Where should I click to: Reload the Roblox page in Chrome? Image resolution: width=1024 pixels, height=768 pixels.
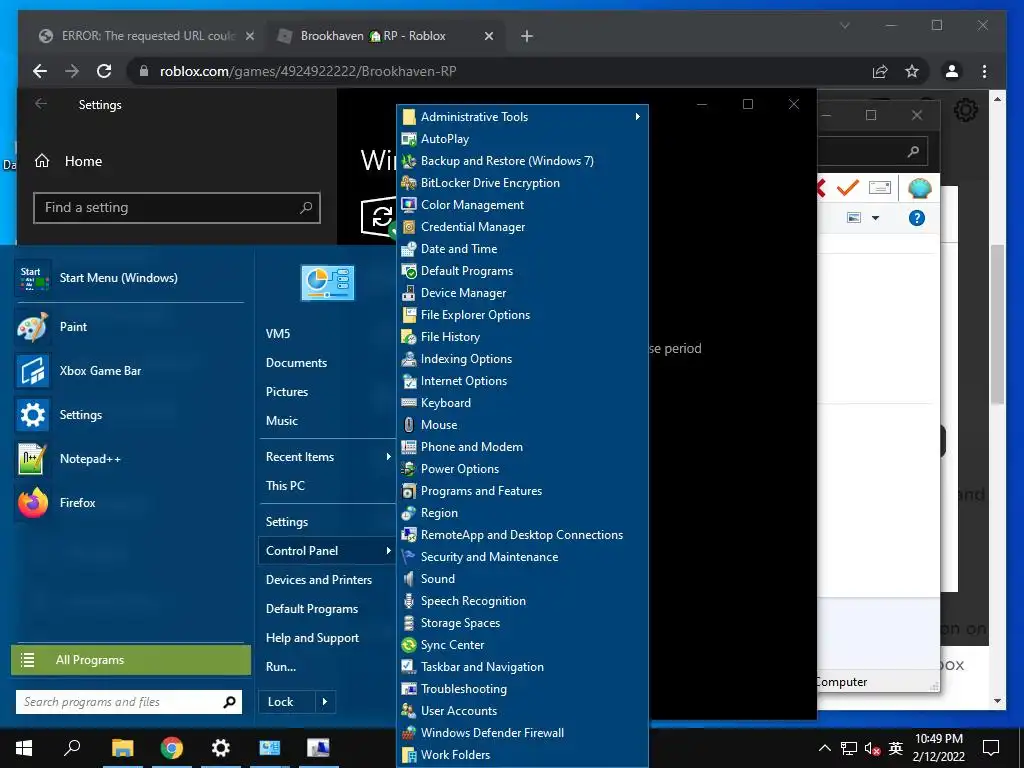click(x=104, y=71)
